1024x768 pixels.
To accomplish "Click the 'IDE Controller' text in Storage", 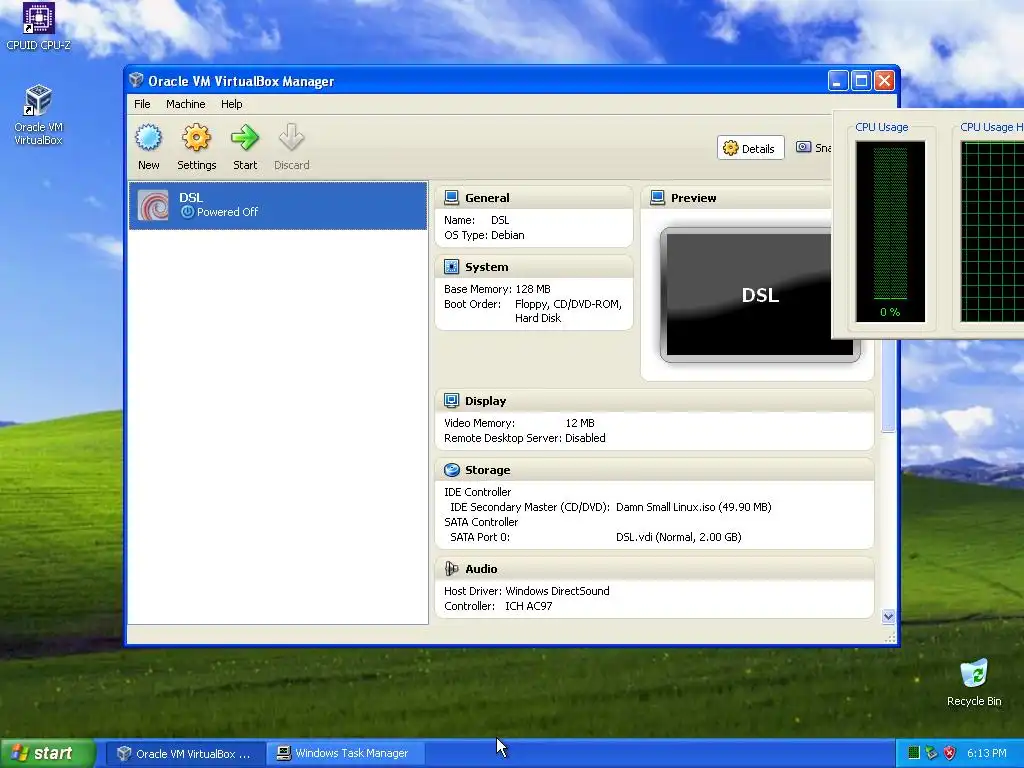I will coord(477,492).
